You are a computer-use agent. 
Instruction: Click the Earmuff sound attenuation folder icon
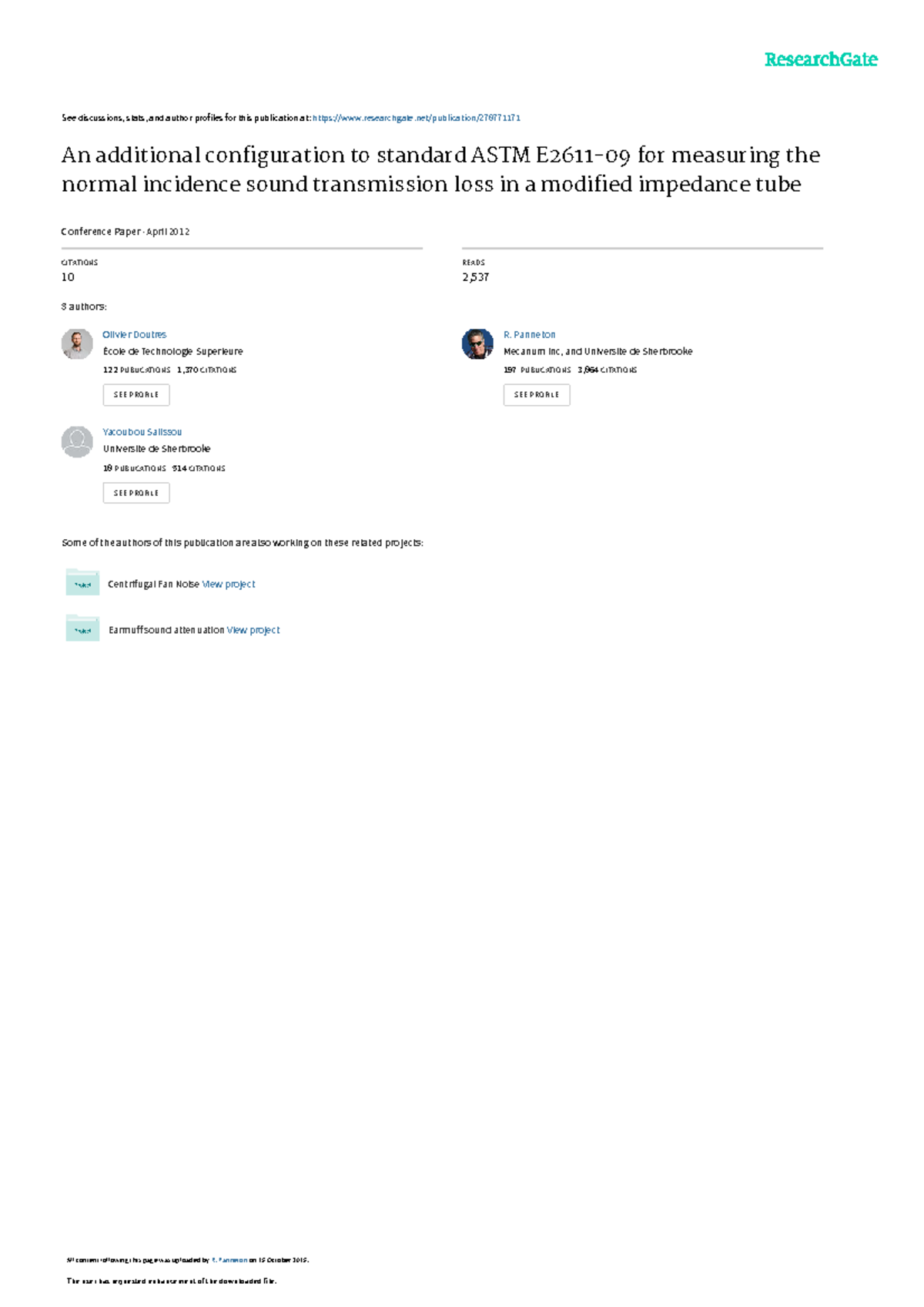82,628
